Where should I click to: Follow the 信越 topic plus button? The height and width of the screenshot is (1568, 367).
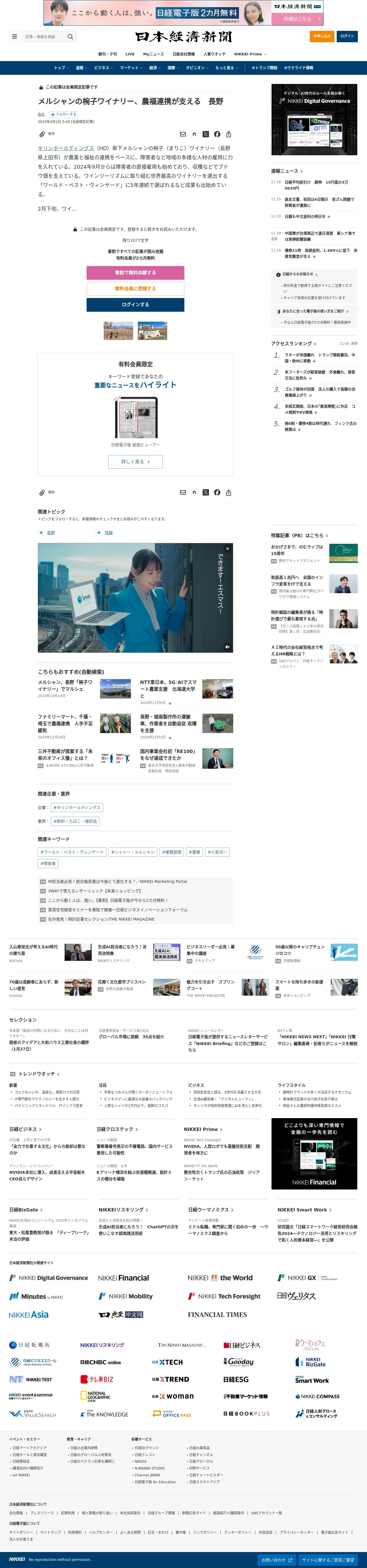click(99, 533)
